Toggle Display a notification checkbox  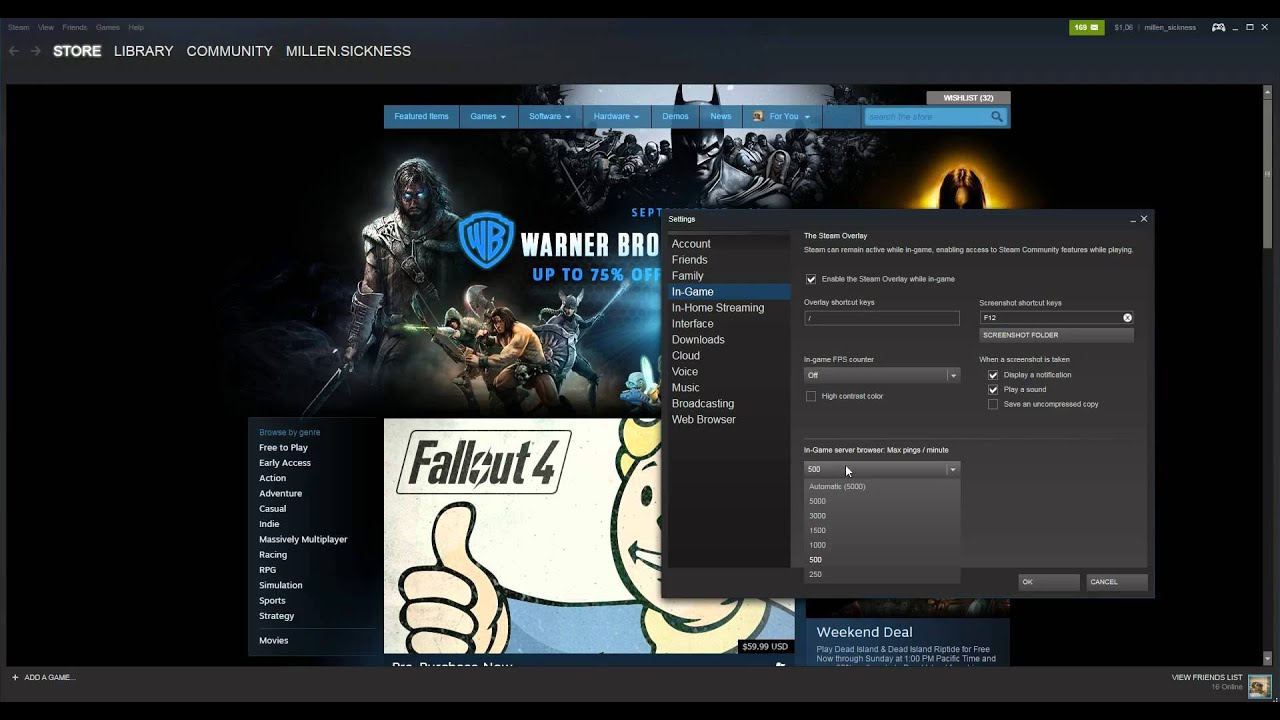pyautogui.click(x=993, y=375)
